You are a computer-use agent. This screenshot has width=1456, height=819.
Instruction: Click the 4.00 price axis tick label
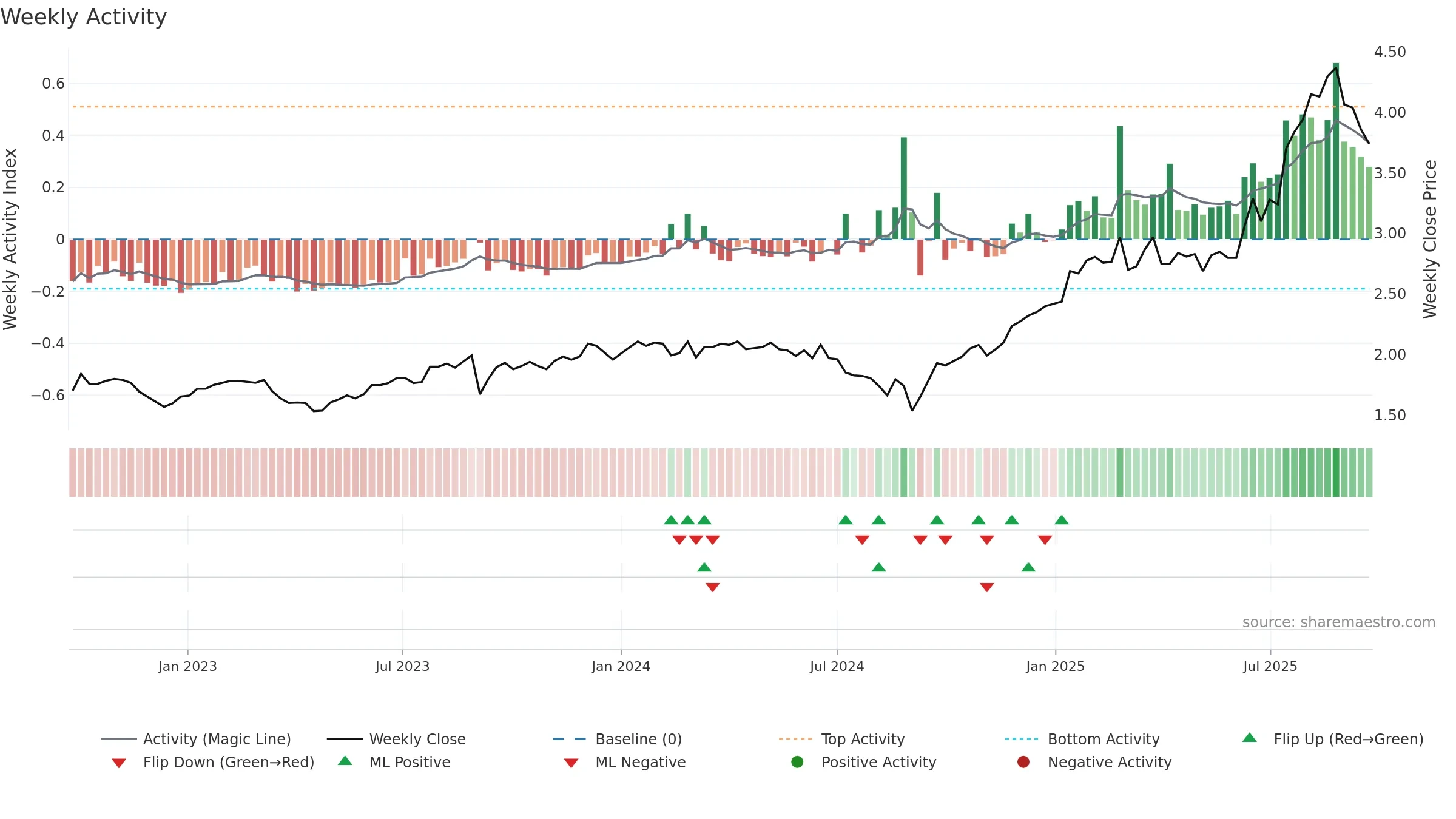click(1390, 112)
